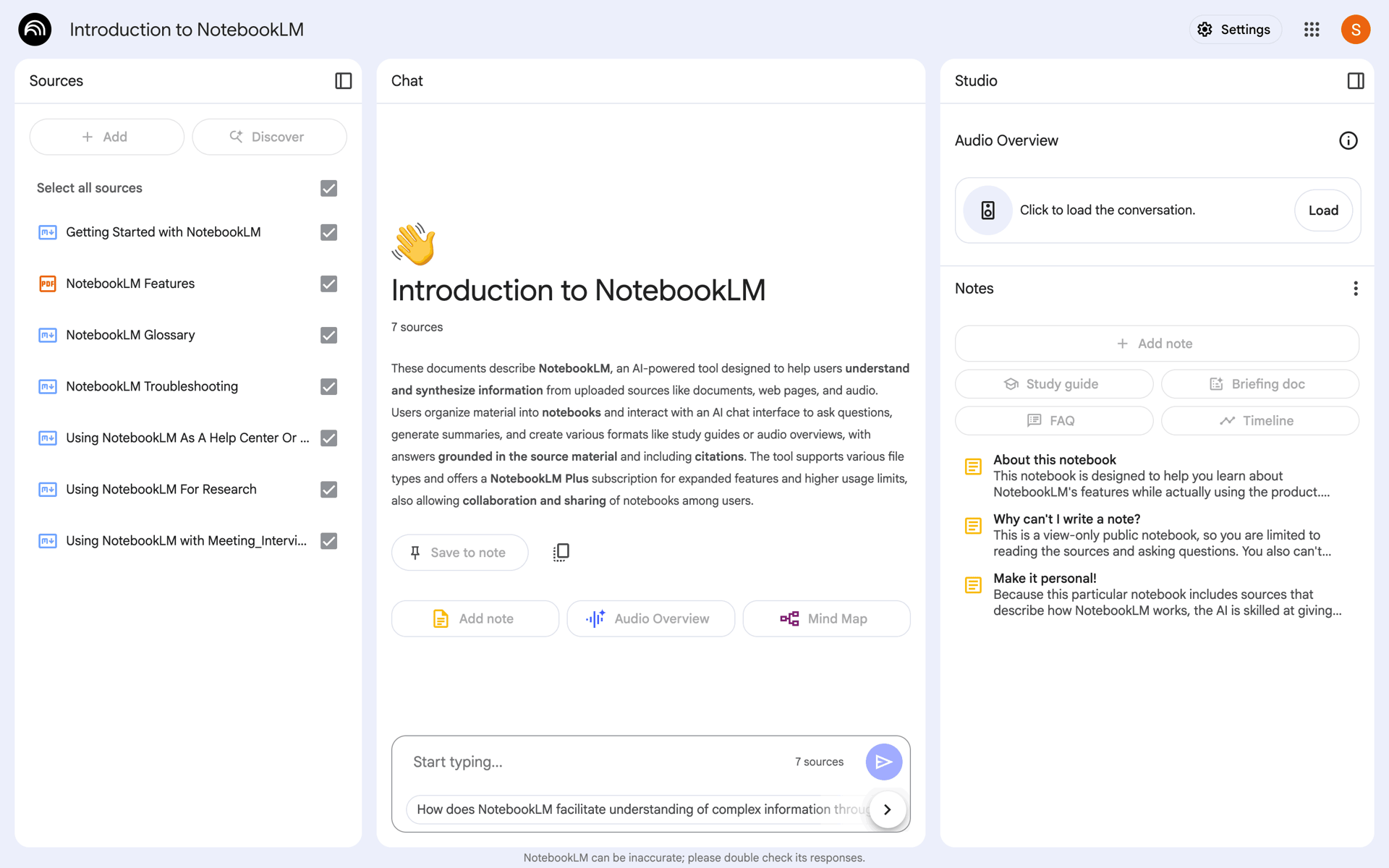Click Why can't I write note icon
The image size is (1389, 868).
973,526
